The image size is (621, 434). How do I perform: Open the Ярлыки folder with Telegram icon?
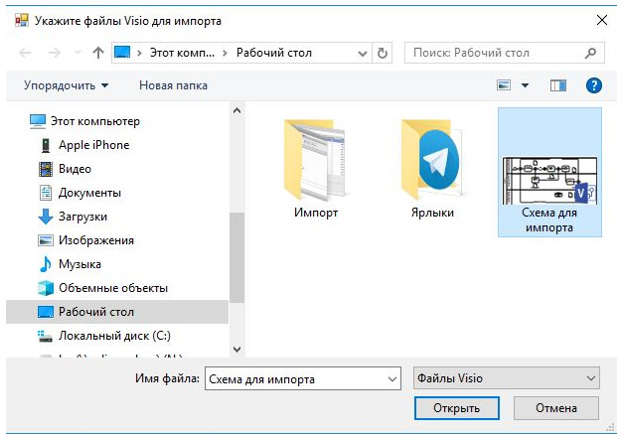(432, 165)
